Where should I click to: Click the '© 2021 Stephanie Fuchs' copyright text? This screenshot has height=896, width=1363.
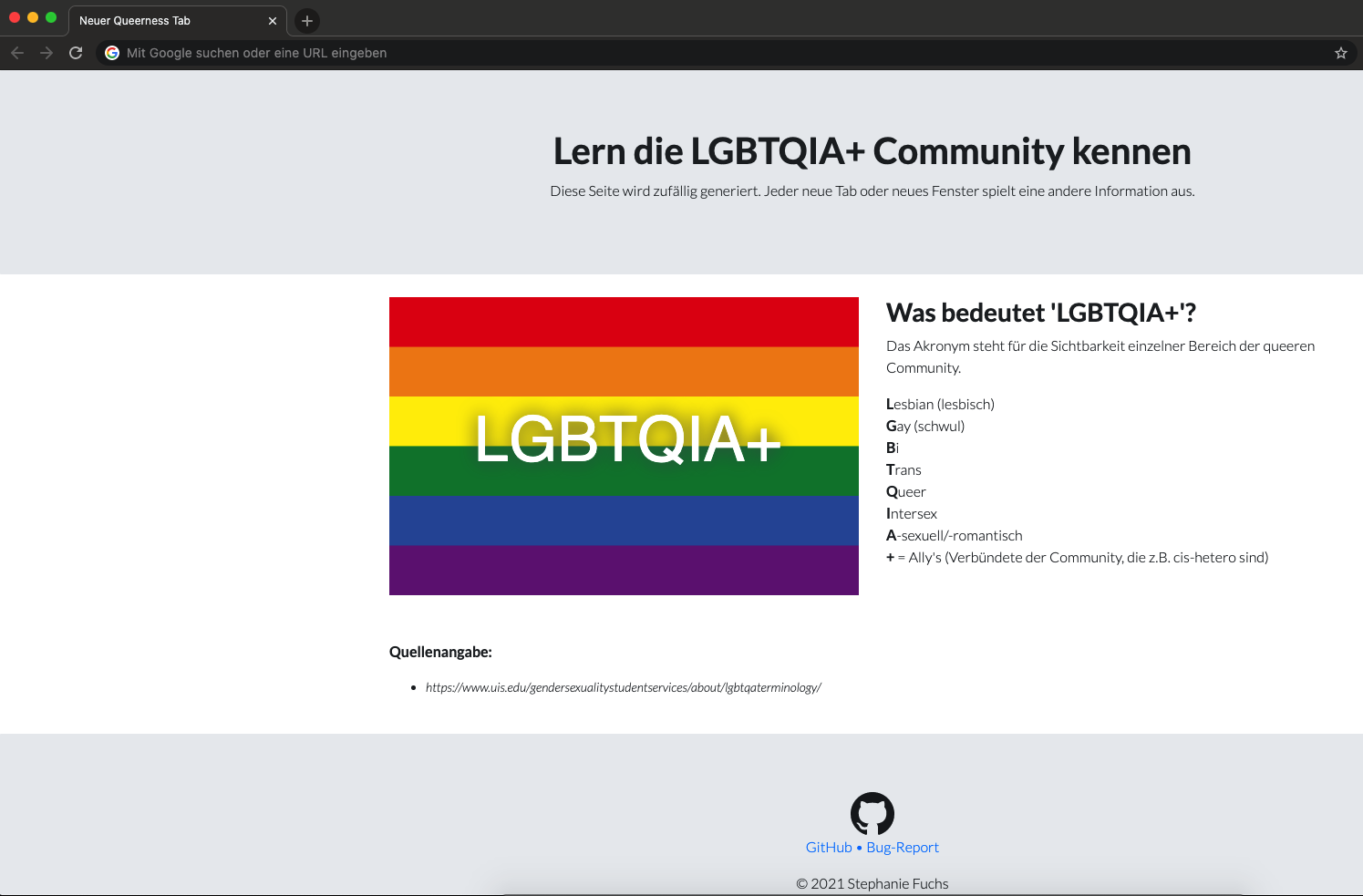[873, 883]
